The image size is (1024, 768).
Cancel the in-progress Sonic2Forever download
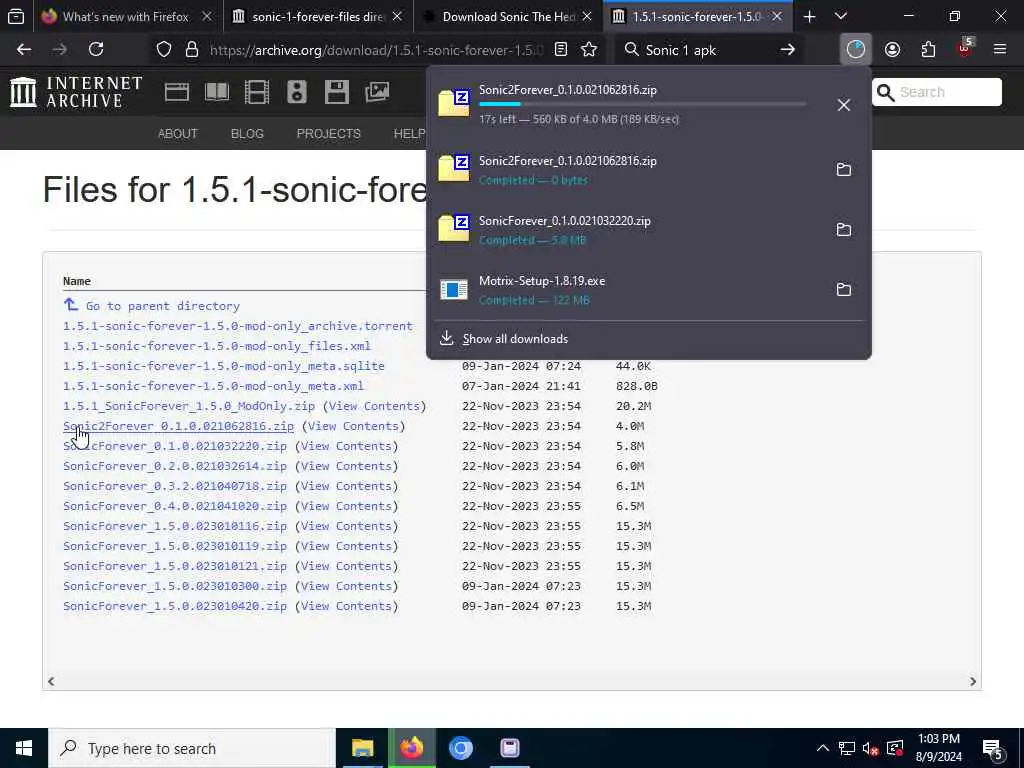[x=844, y=105]
